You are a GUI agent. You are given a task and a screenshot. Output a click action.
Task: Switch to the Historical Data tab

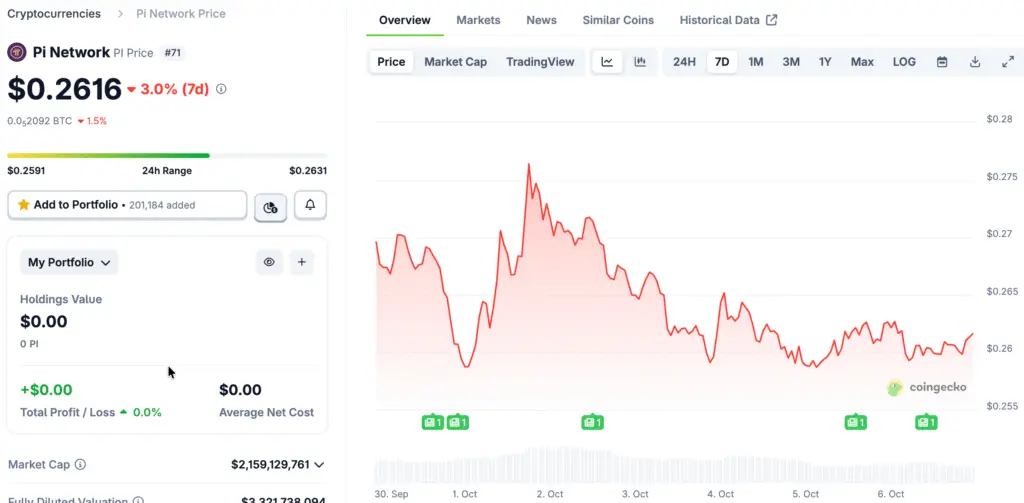click(x=727, y=20)
